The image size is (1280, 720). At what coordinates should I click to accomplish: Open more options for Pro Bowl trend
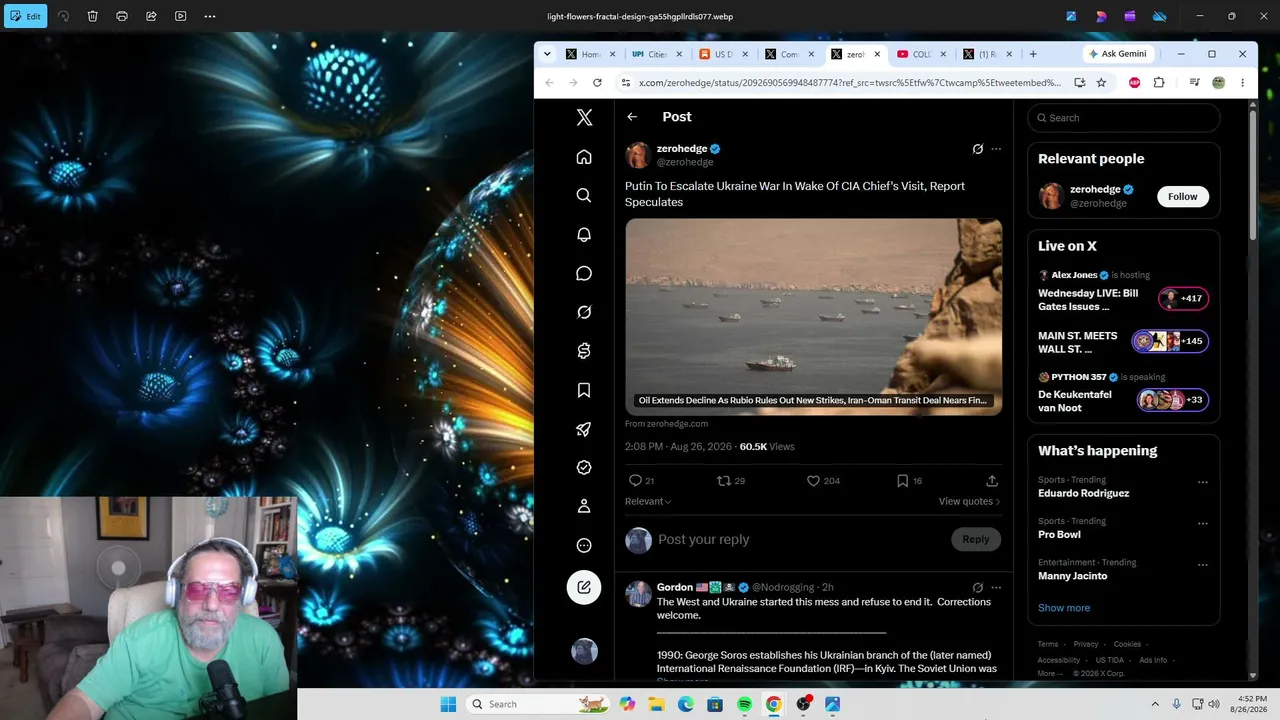tap(1203, 523)
